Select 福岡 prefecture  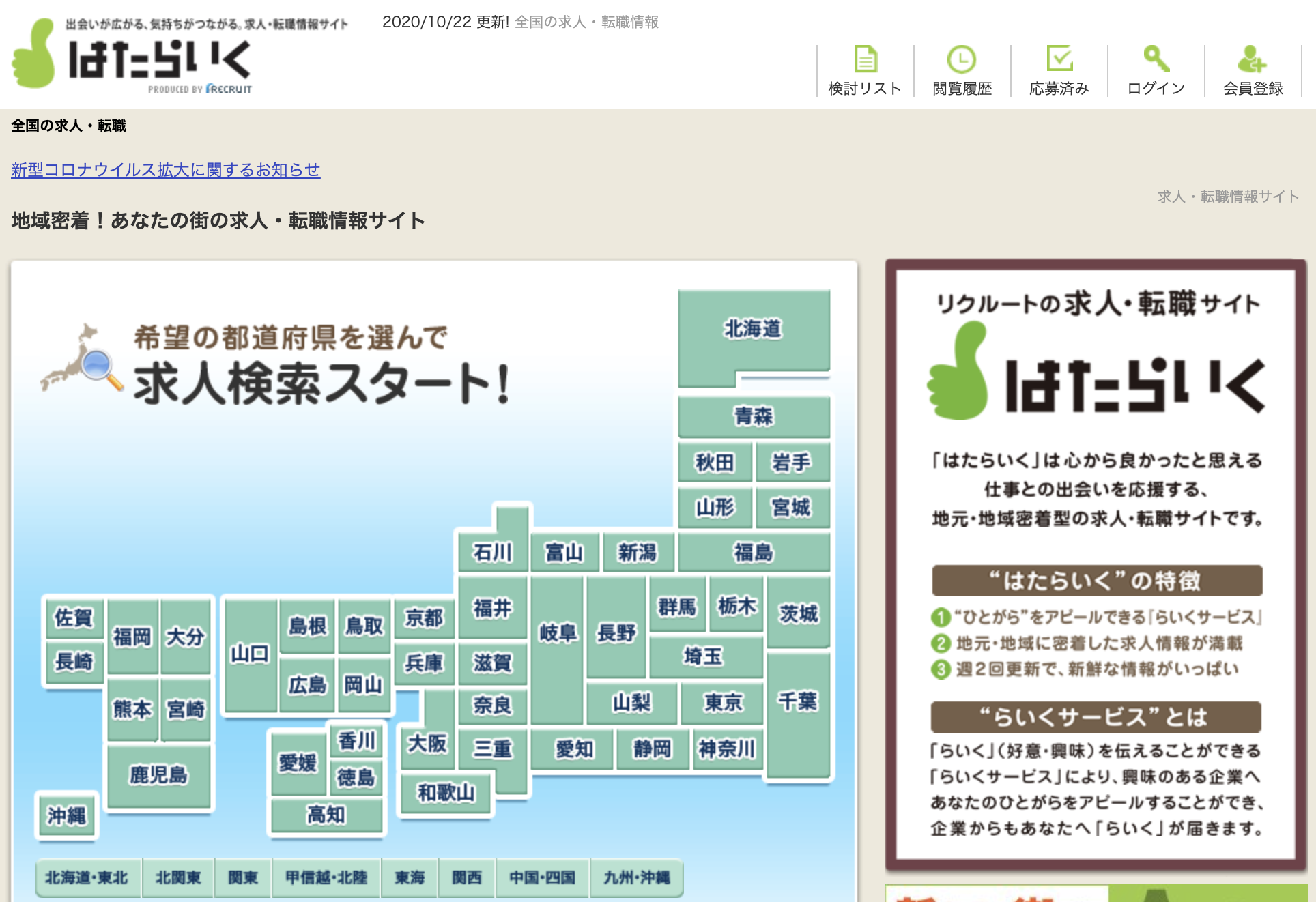click(x=132, y=637)
